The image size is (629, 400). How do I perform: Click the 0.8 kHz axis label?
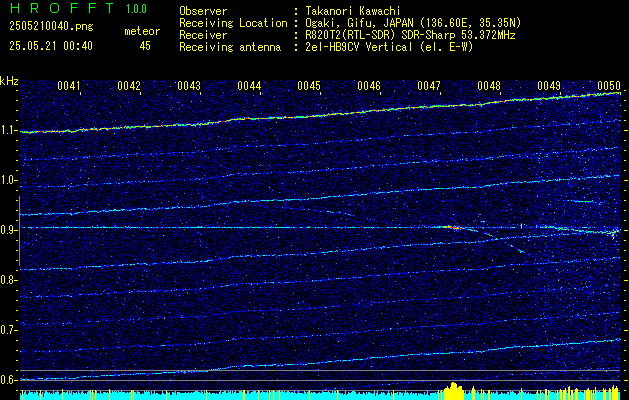pyautogui.click(x=8, y=280)
